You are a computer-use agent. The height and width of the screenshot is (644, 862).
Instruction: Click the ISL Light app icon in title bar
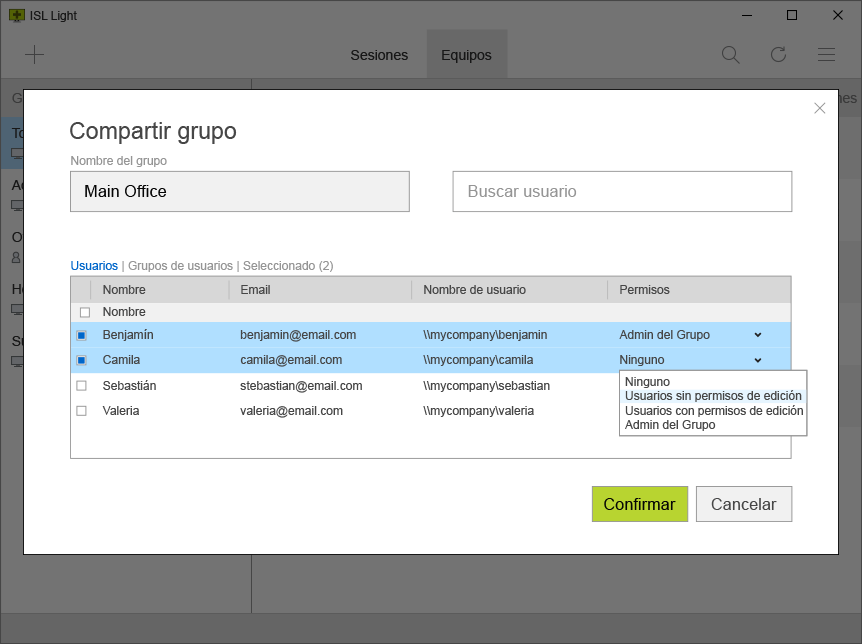[x=16, y=15]
